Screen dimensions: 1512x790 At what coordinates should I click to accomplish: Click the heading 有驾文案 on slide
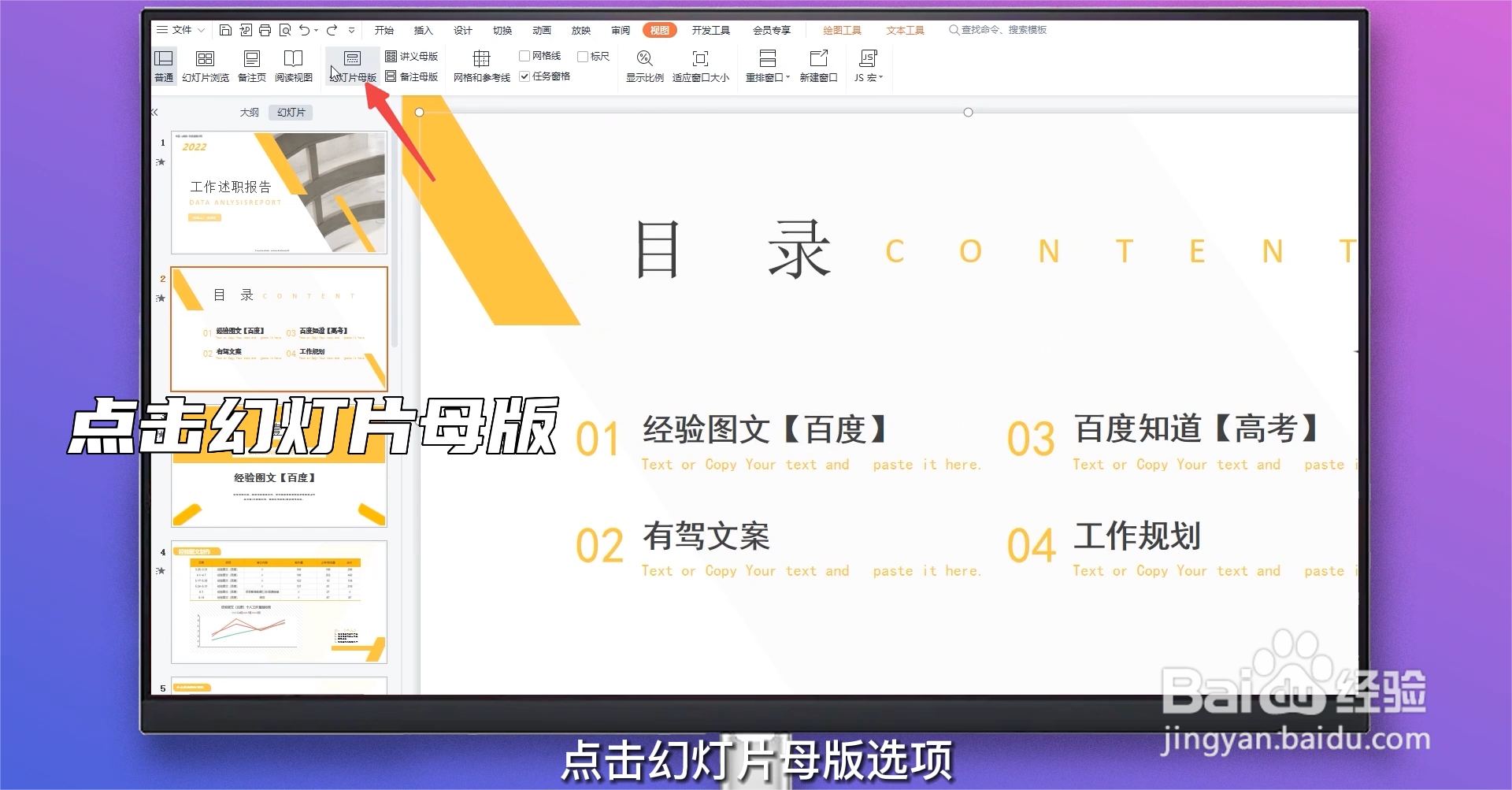pos(706,536)
